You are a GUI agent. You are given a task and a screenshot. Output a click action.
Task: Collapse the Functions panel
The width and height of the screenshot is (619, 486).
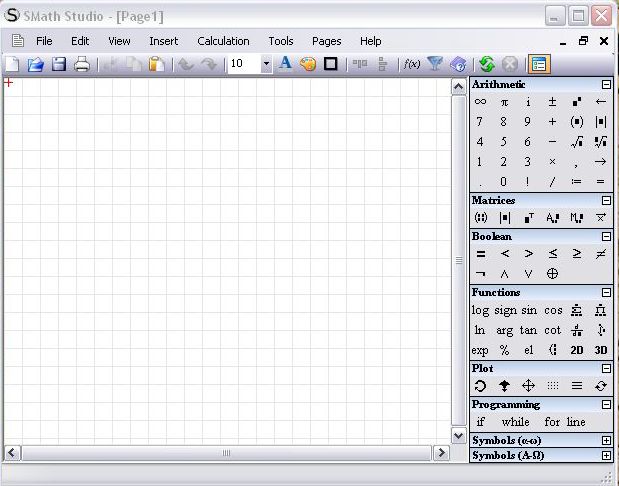pos(606,293)
